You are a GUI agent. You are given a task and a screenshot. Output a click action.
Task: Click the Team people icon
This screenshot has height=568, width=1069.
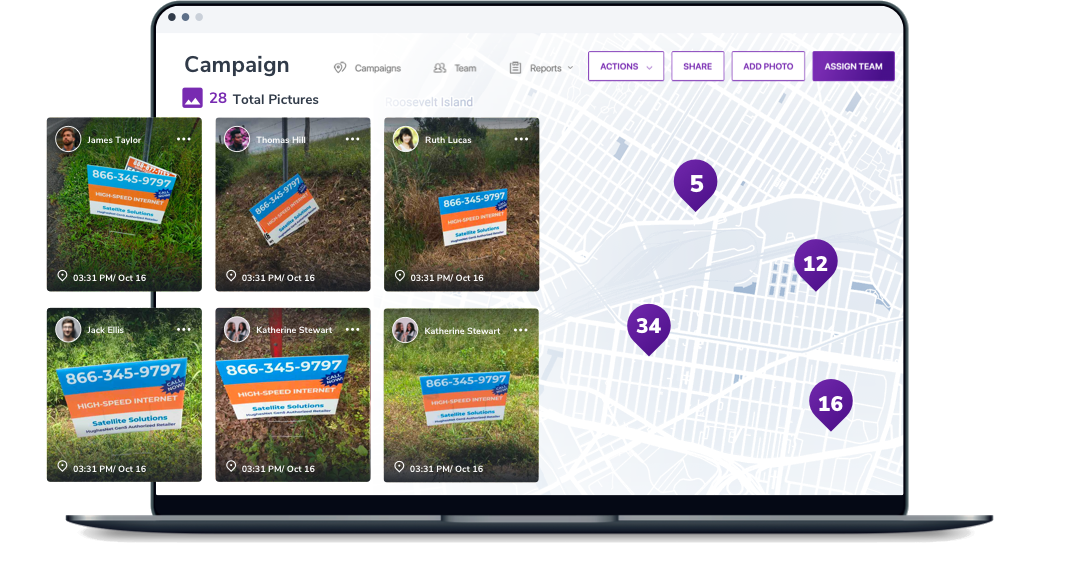pos(440,68)
